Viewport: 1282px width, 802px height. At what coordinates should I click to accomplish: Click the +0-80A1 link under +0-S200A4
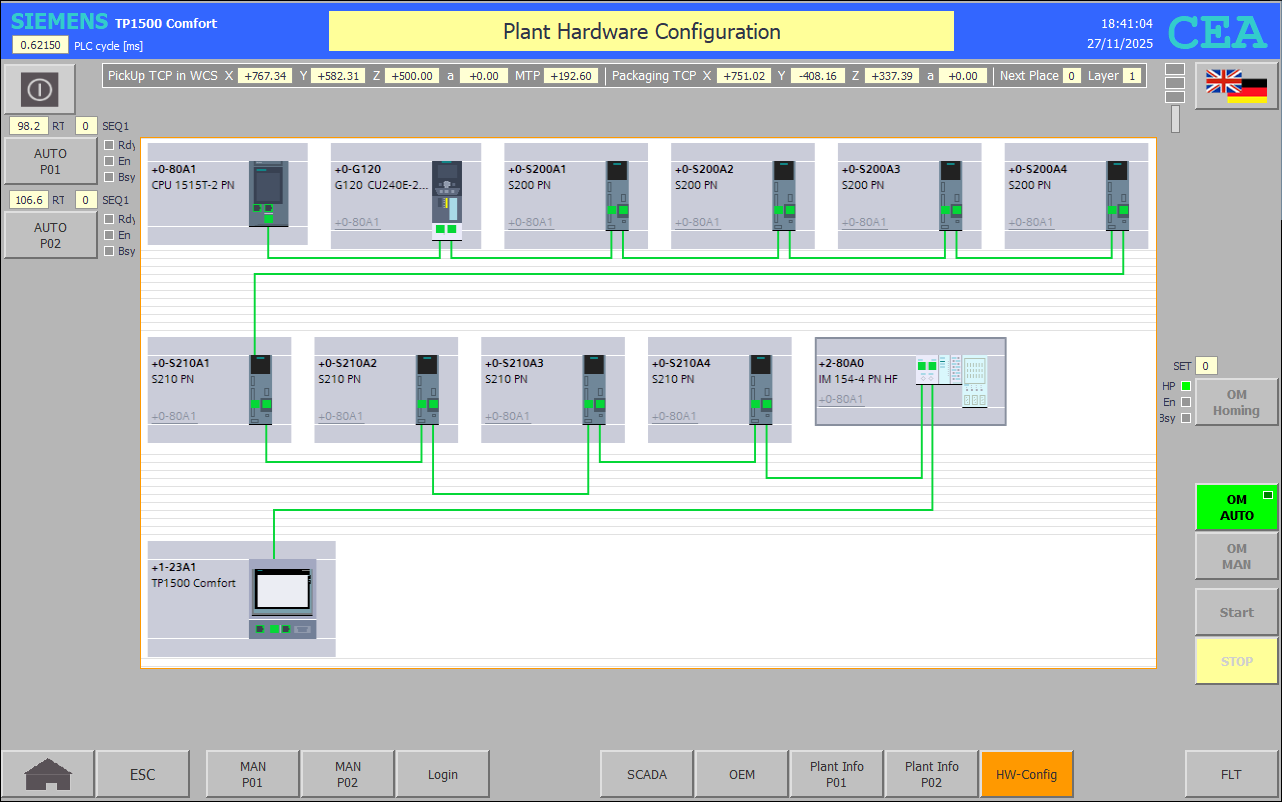pos(1030,222)
